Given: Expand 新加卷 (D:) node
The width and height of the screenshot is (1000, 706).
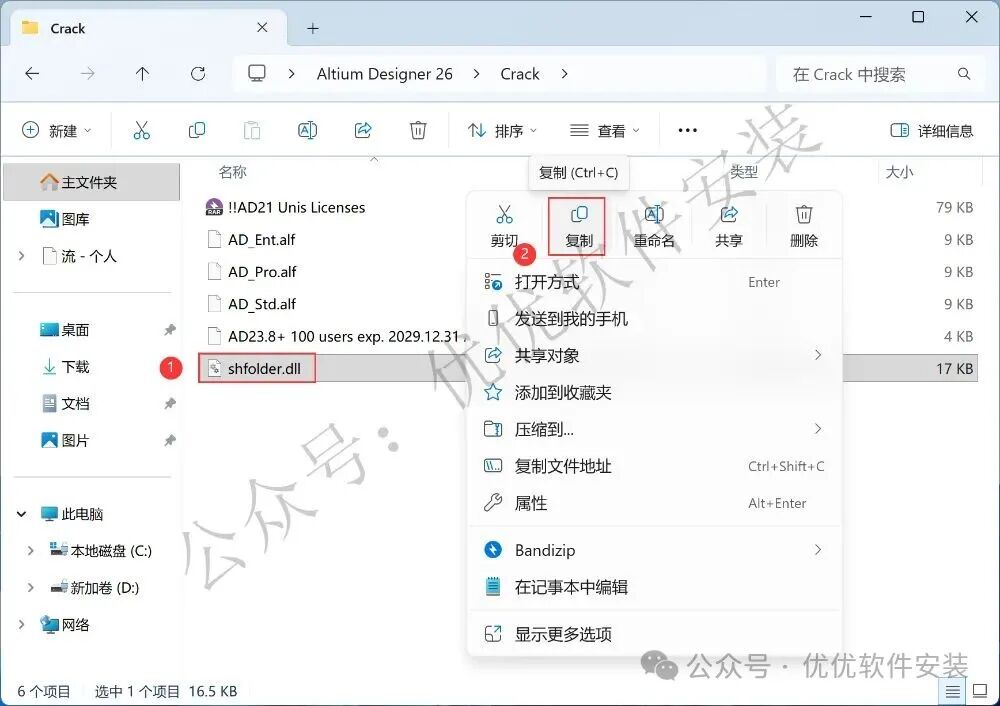Looking at the screenshot, I should pos(30,587).
